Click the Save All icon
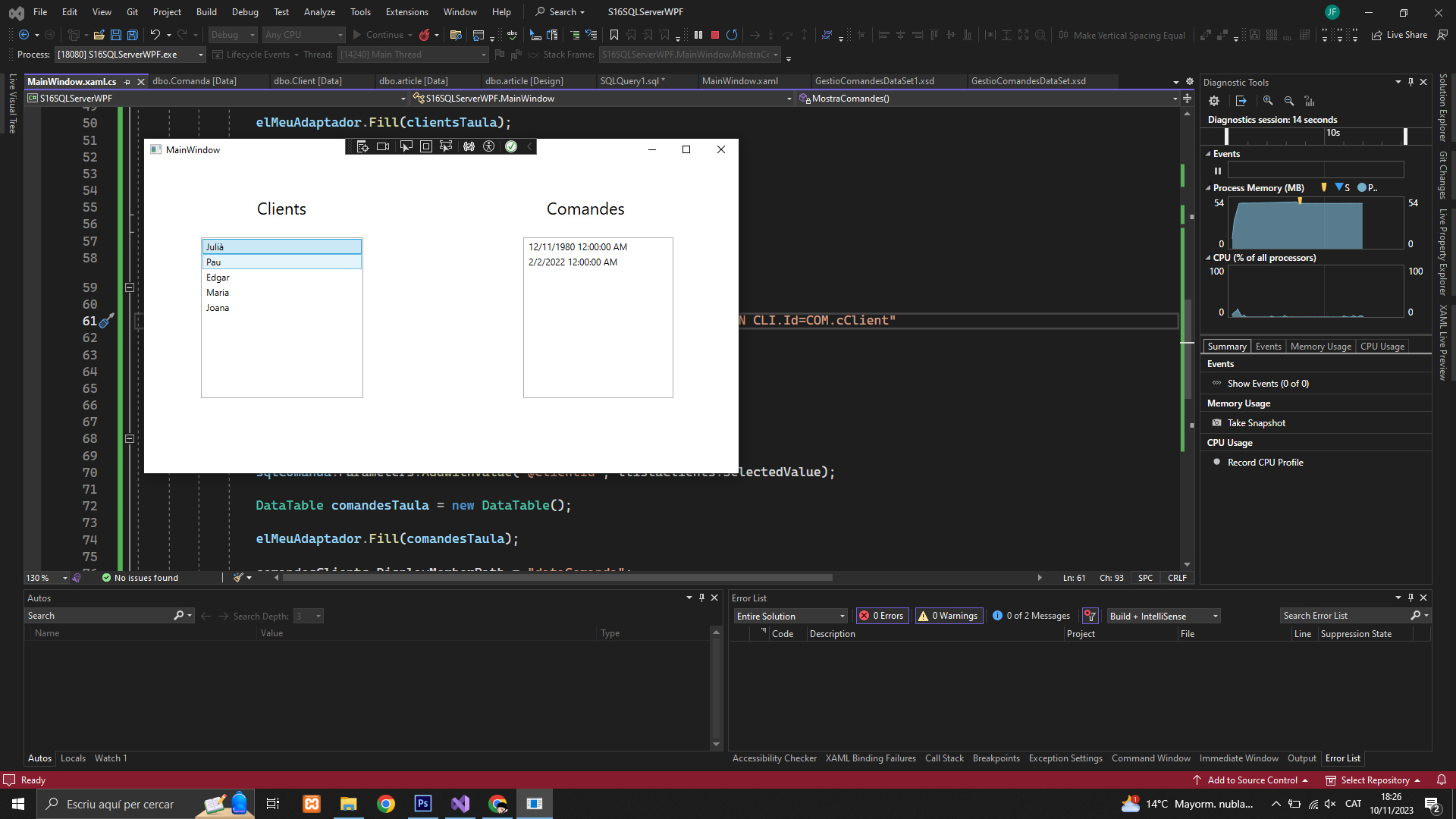This screenshot has width=1456, height=819. point(133,35)
